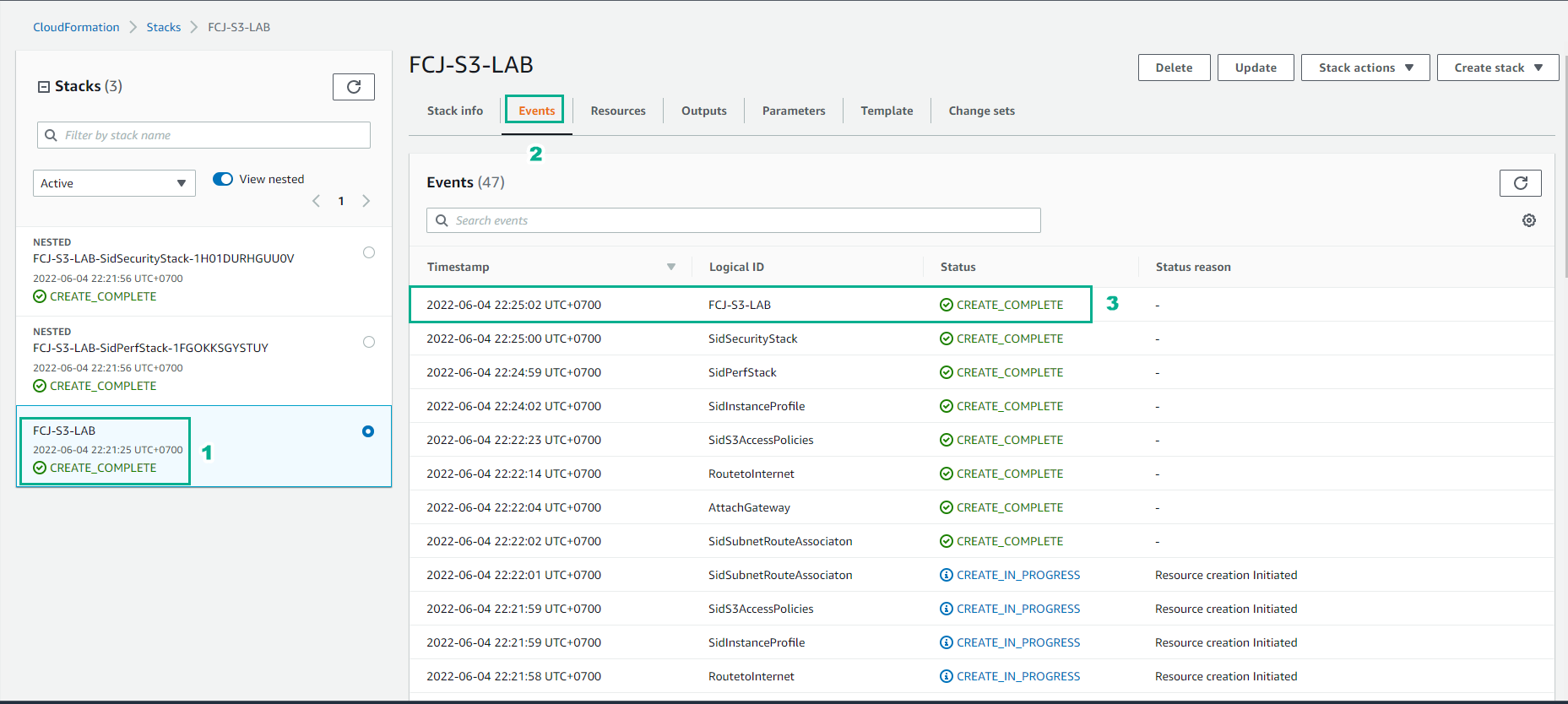Click the AttachGateway logical ID cell
The width and height of the screenshot is (1568, 704).
coord(749,507)
